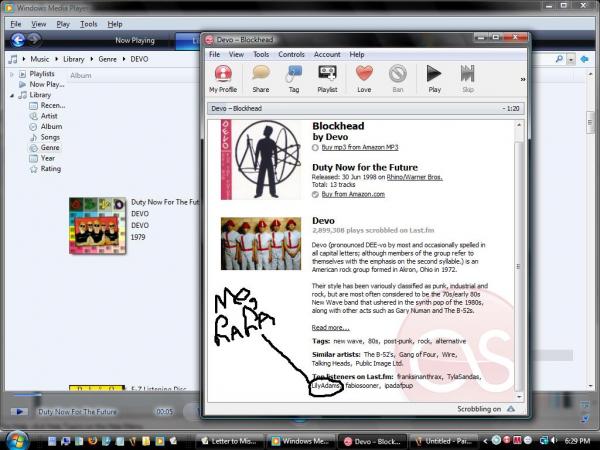The image size is (600, 450).
Task: Open Windows Media Player Help menu
Action: click(114, 24)
